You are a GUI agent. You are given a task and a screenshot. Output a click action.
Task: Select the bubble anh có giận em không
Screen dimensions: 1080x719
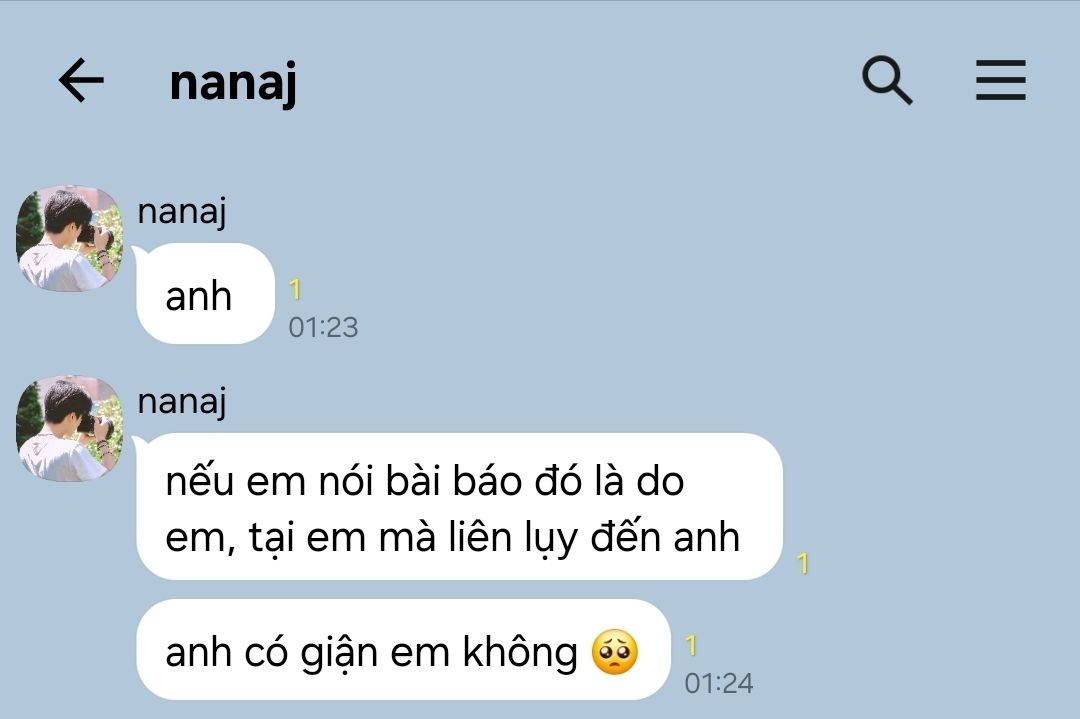[x=403, y=649]
